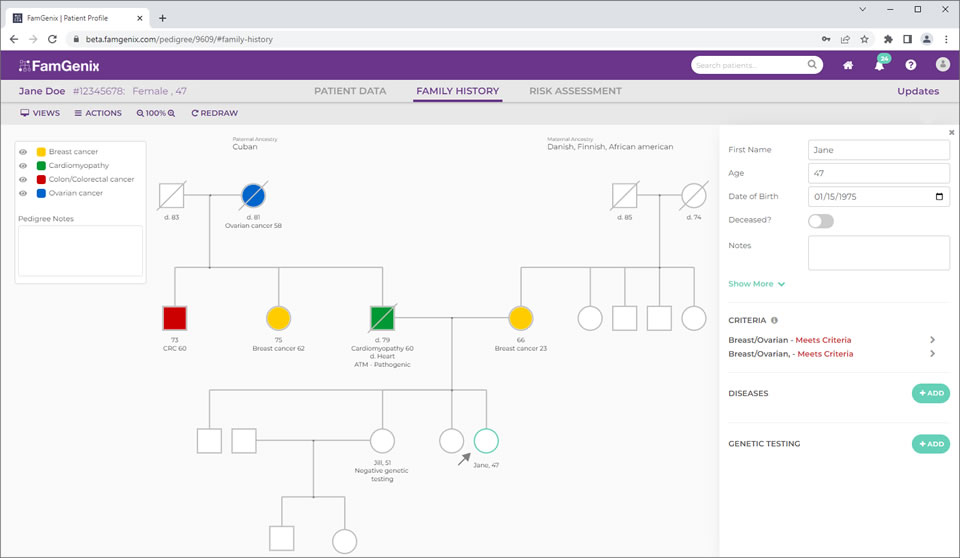This screenshot has width=960, height=558.
Task: Click the FamGenix logo
Action: [x=59, y=66]
